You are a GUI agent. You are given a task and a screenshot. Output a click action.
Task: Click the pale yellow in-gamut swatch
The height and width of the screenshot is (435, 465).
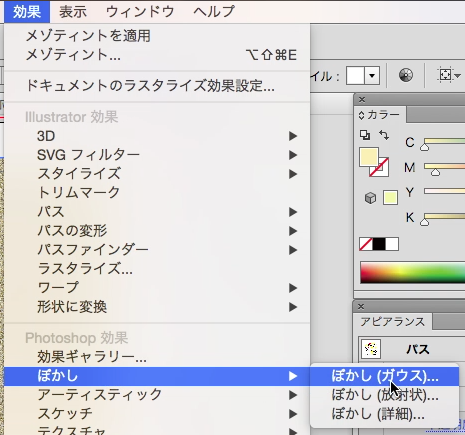pyautogui.click(x=390, y=197)
